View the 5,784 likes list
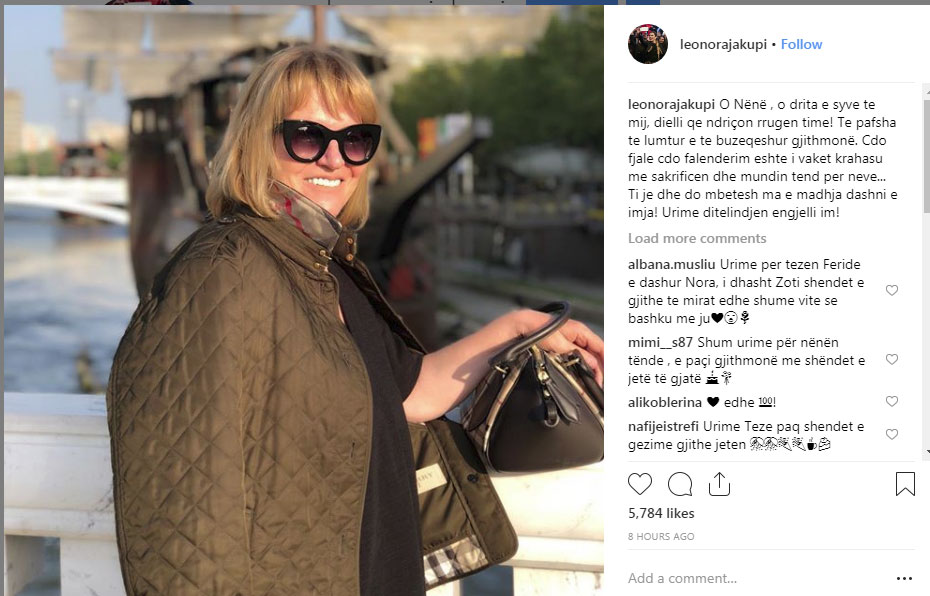930x596 pixels. click(x=661, y=514)
